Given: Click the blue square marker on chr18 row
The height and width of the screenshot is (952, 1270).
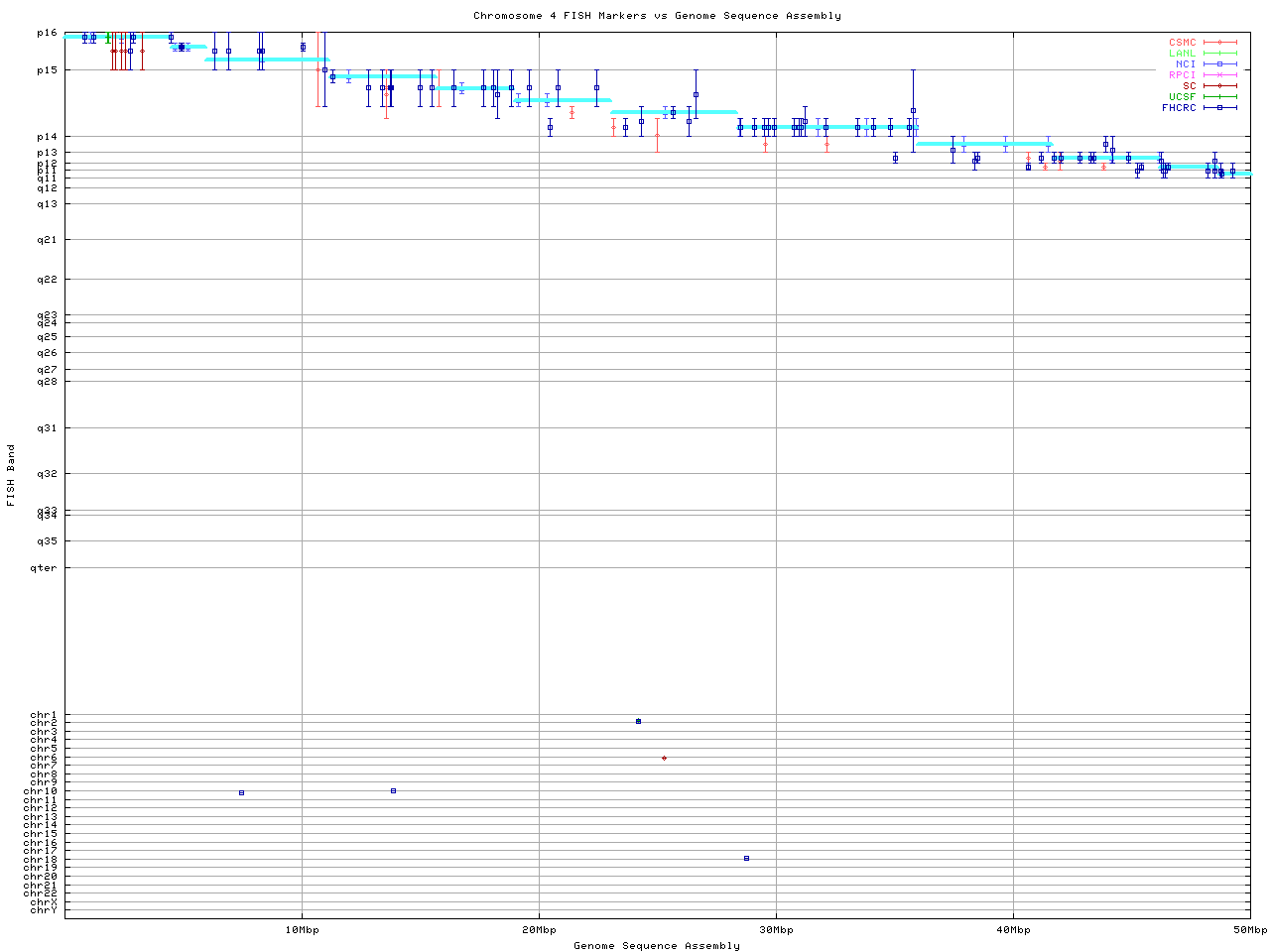Looking at the screenshot, I should pyautogui.click(x=746, y=858).
